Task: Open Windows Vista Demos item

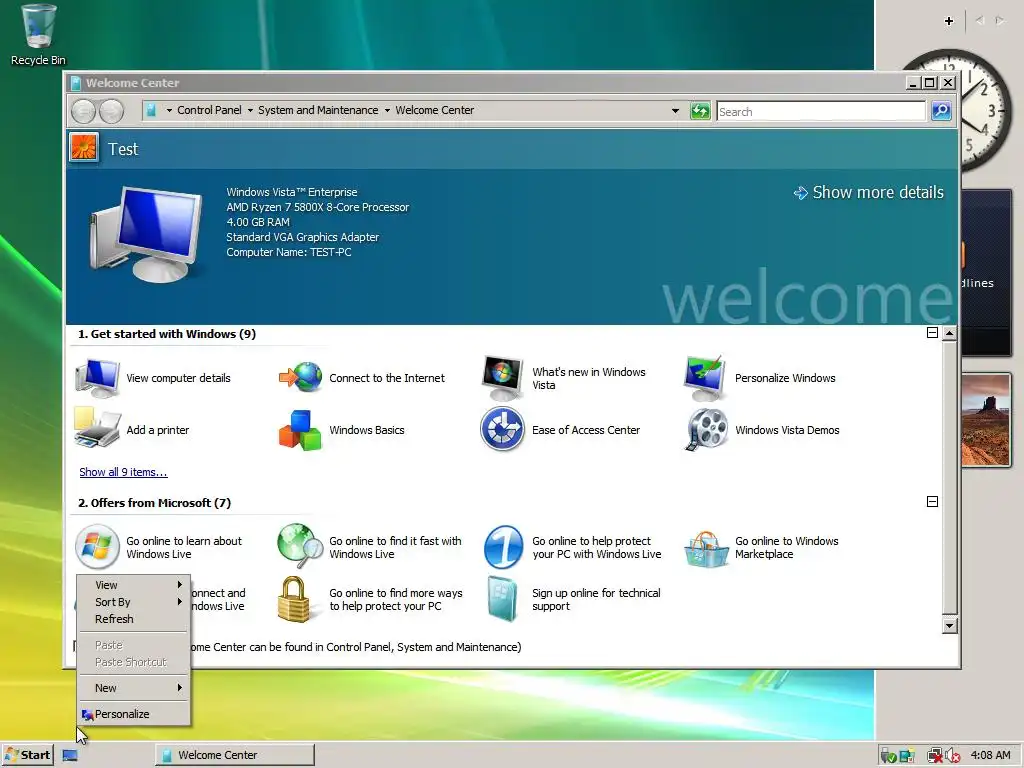Action: (761, 430)
